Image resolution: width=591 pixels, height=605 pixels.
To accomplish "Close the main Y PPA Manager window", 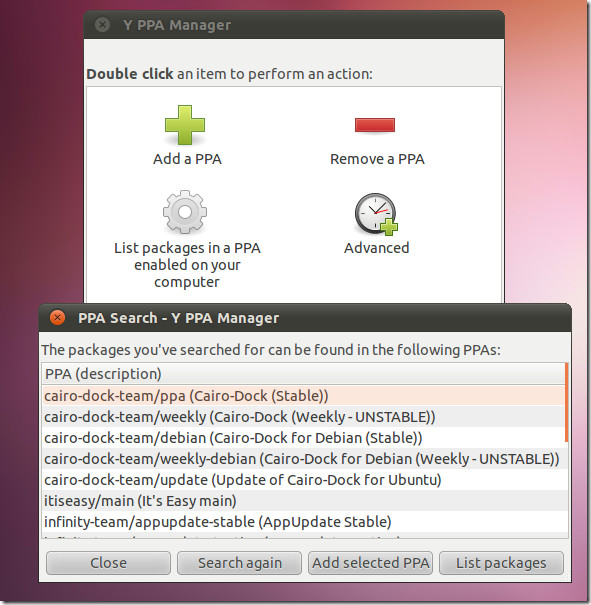I will pyautogui.click(x=102, y=25).
